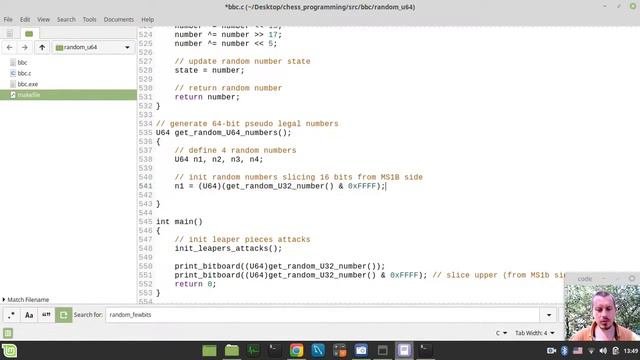Toggle regular expression search option
Screen dimensions: 640x360
pyautogui.click(x=11, y=315)
